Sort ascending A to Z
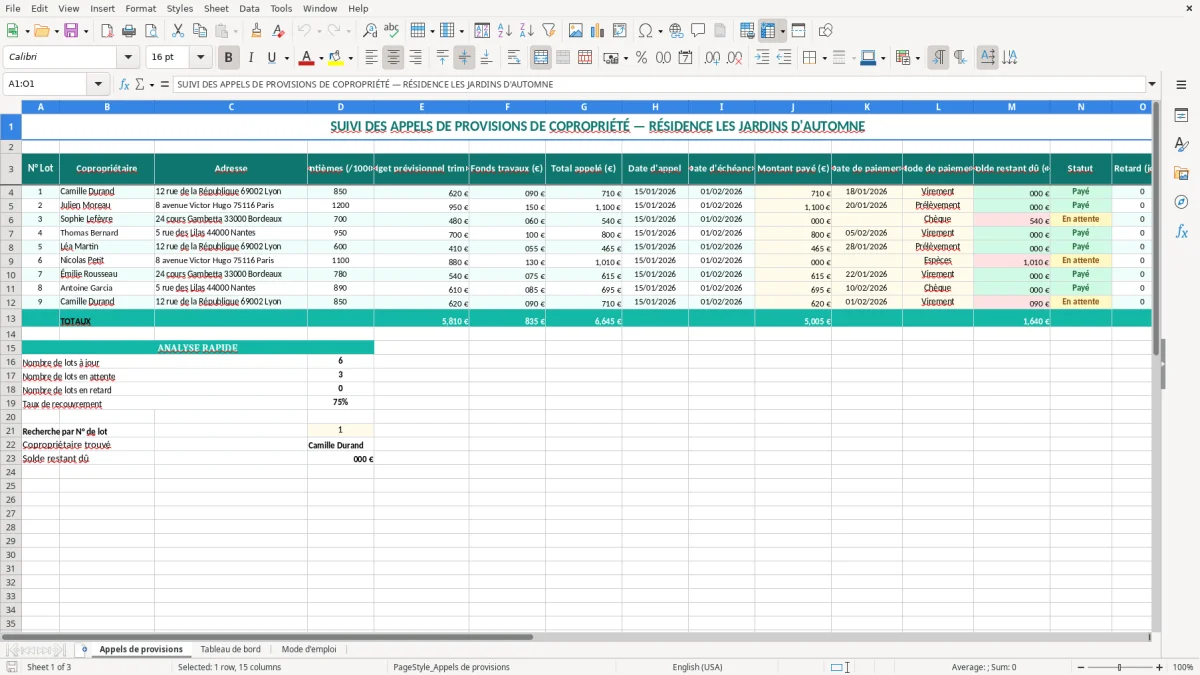Screen dimensions: 1200x675 coord(505,31)
